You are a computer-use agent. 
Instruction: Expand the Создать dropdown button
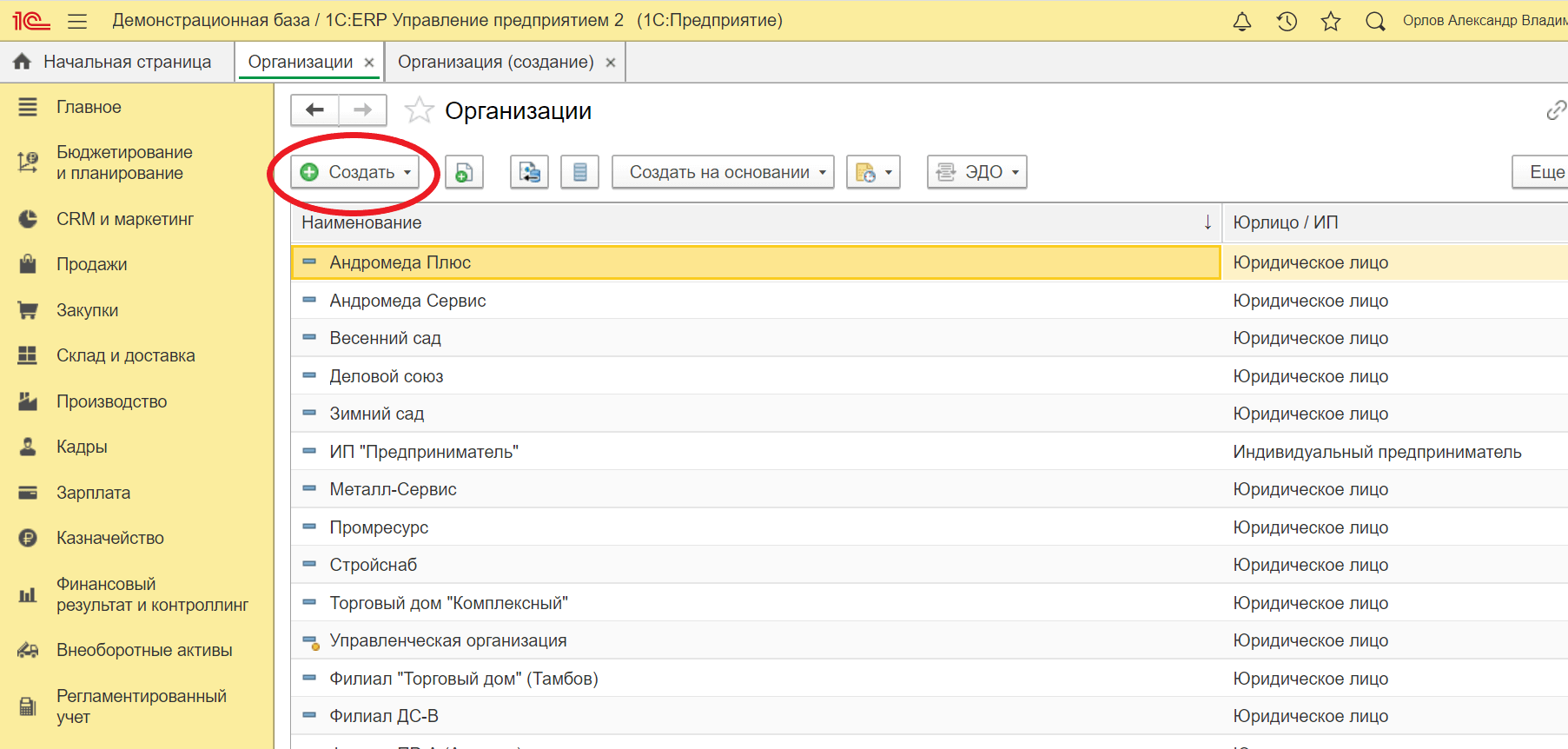coord(355,172)
